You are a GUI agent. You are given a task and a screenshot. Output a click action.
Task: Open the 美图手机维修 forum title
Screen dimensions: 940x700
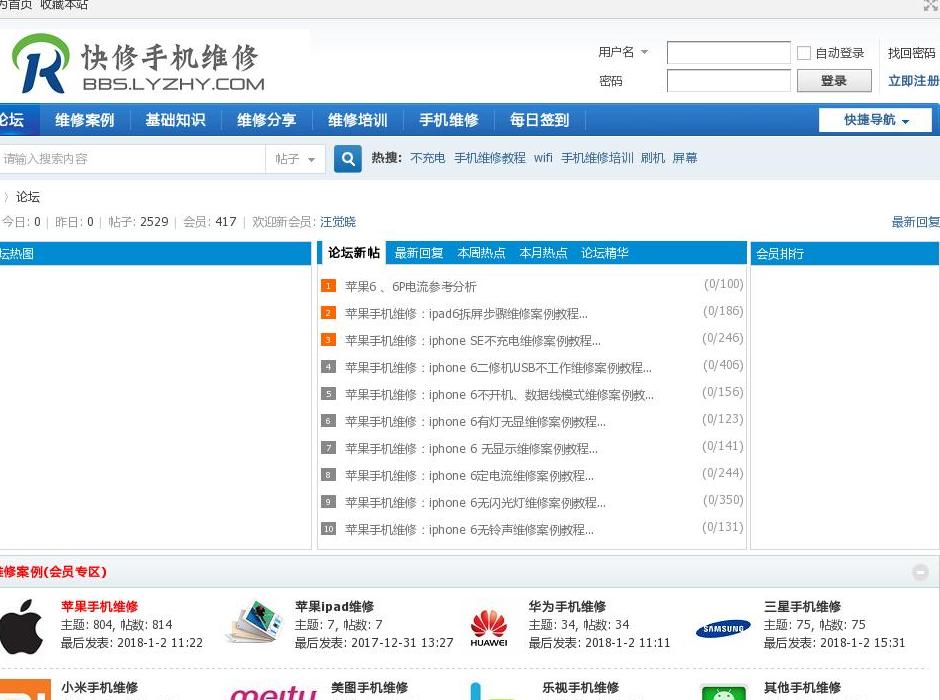click(369, 687)
